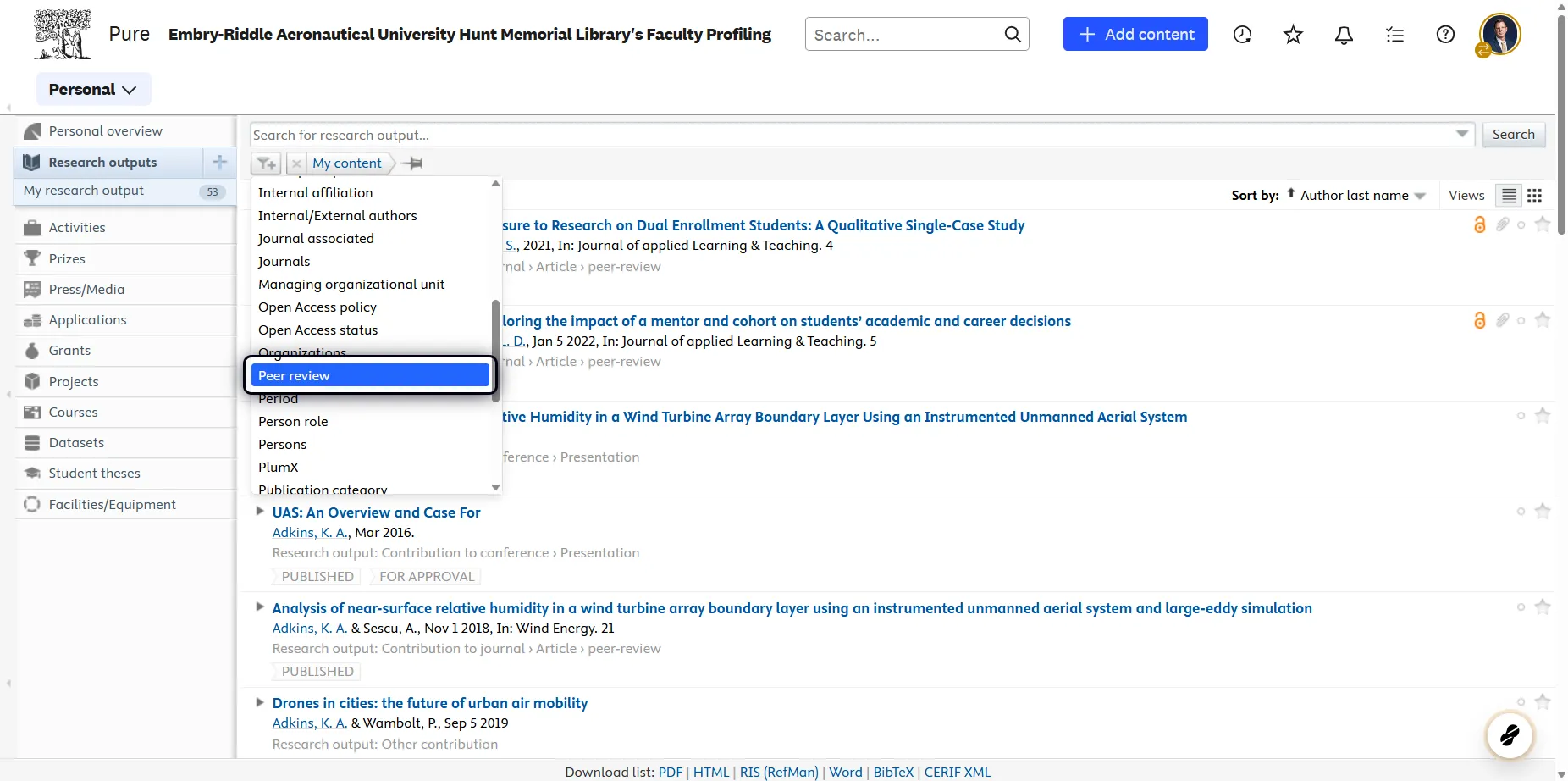
Task: Open user profile avatar
Action: [1499, 35]
